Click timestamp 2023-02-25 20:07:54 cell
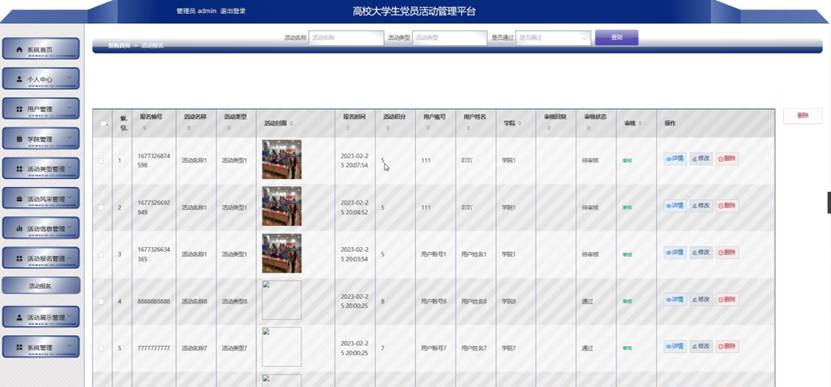The height and width of the screenshot is (387, 831). pos(354,161)
